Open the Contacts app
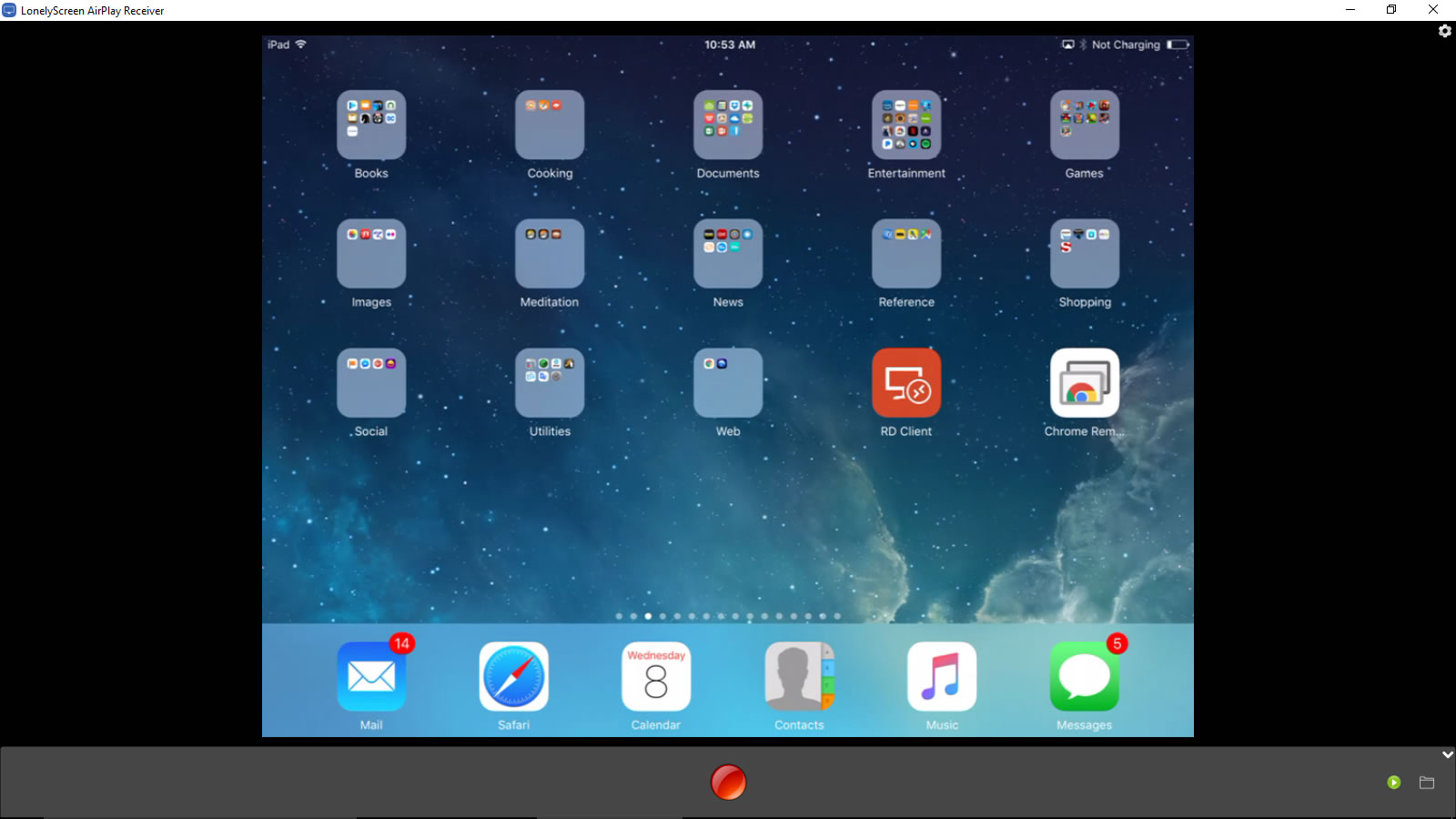The image size is (1456, 819). pos(798,677)
